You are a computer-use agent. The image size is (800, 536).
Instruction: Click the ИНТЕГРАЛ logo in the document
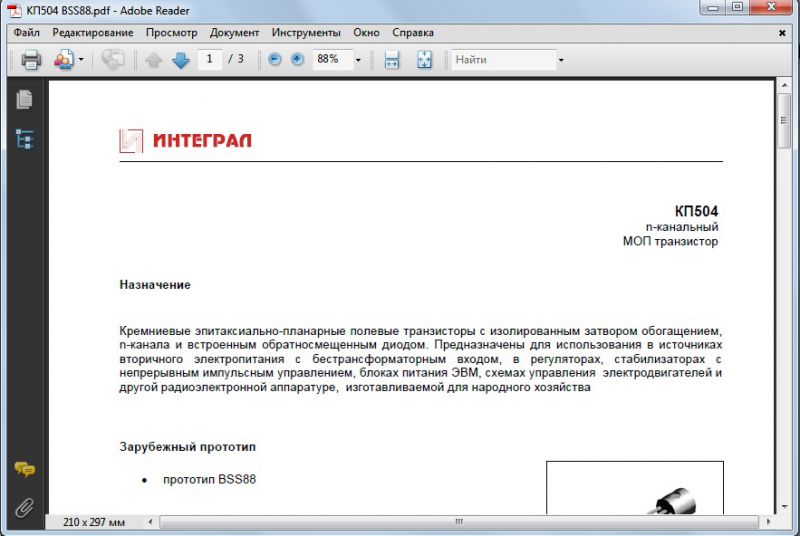coord(185,140)
